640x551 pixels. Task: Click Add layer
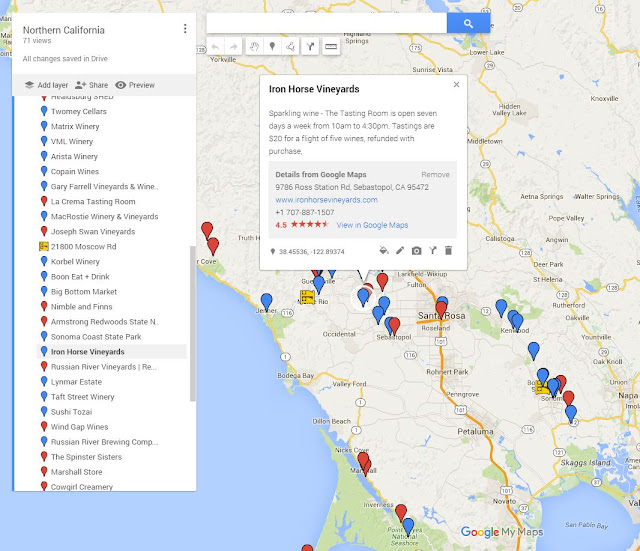point(46,85)
